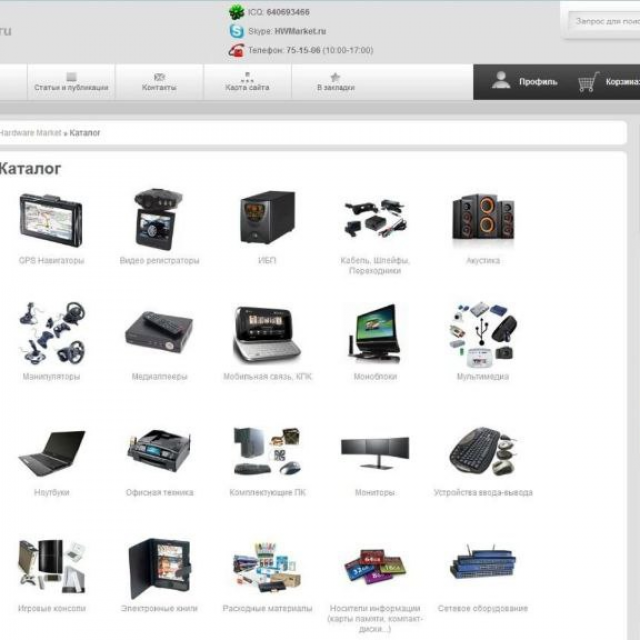Open the GPS Навигаторы category image
This screenshot has width=640, height=640.
pos(51,220)
